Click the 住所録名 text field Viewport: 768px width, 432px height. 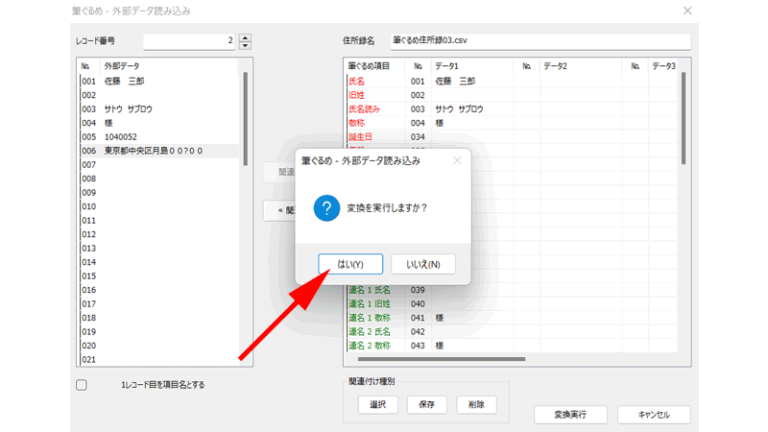pos(540,41)
